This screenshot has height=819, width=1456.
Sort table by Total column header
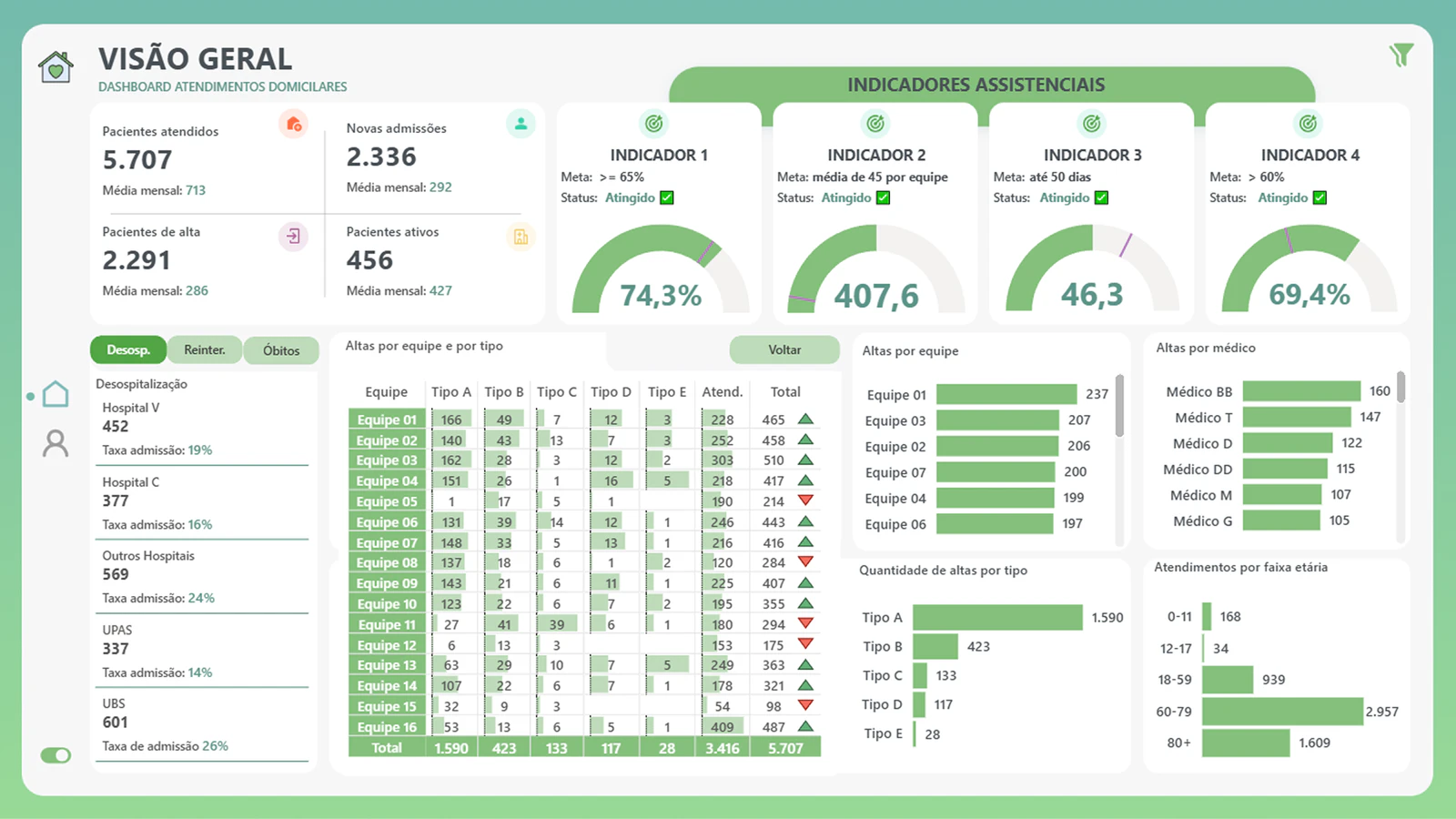pos(785,391)
